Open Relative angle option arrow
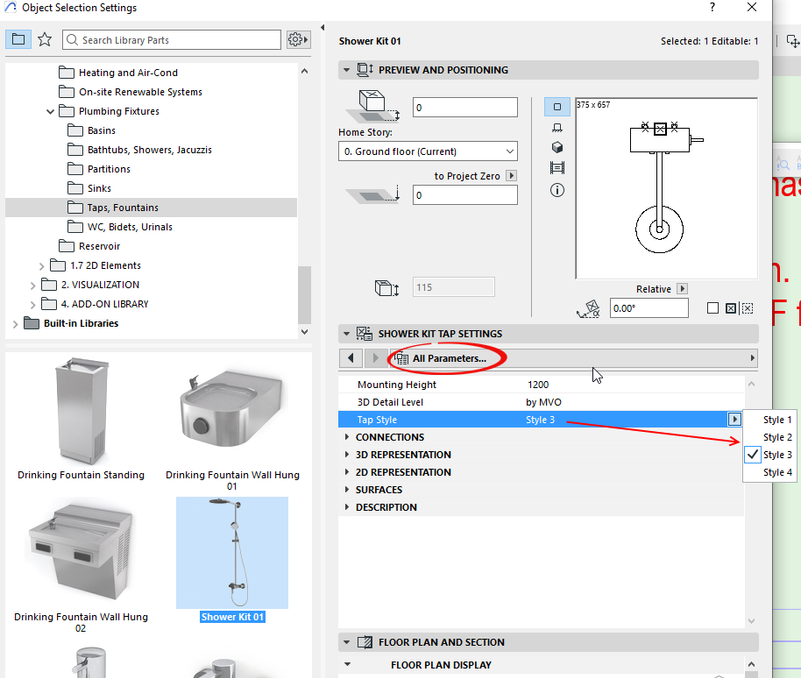 pos(682,289)
